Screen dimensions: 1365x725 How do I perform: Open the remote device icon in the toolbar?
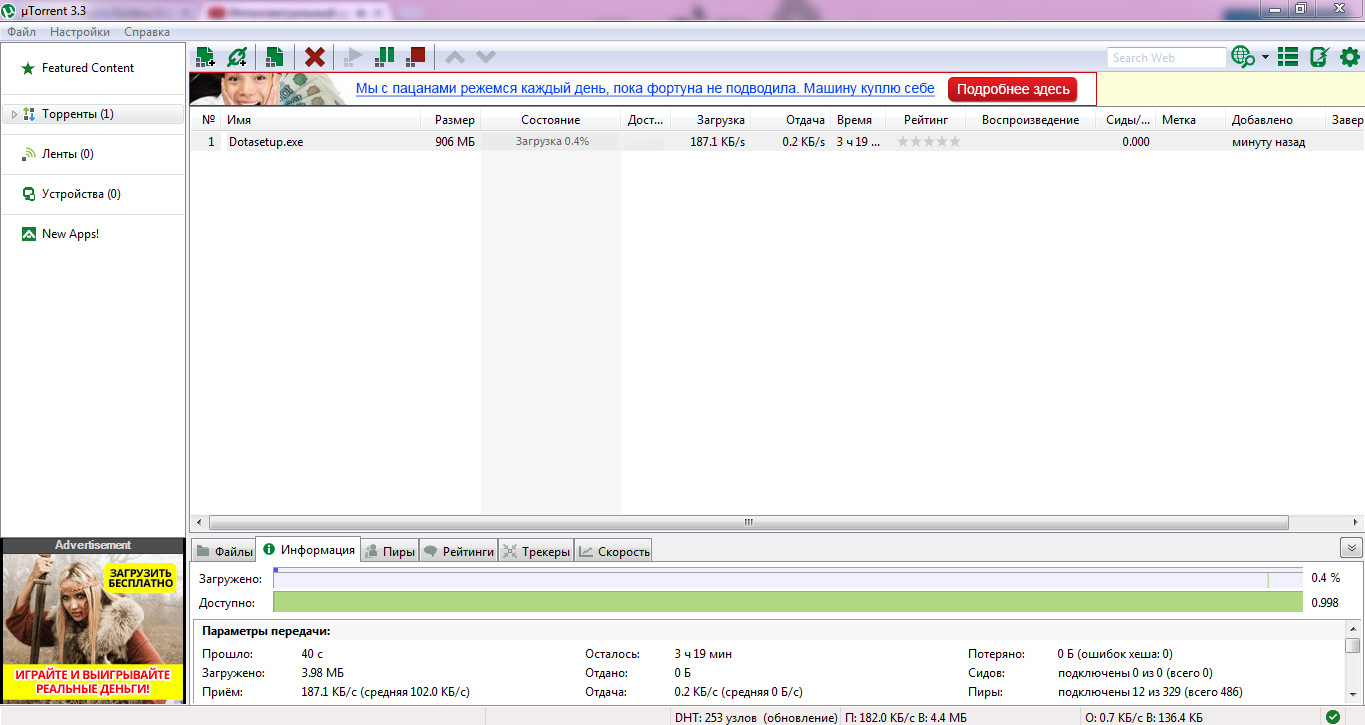pyautogui.click(x=1319, y=57)
